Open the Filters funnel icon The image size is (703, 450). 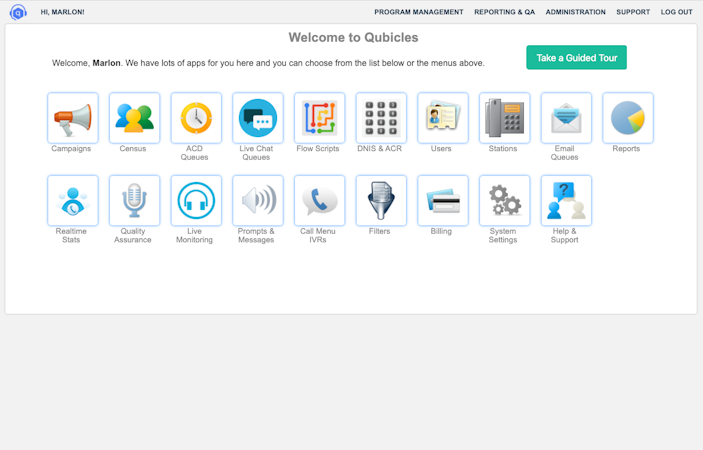coord(381,201)
